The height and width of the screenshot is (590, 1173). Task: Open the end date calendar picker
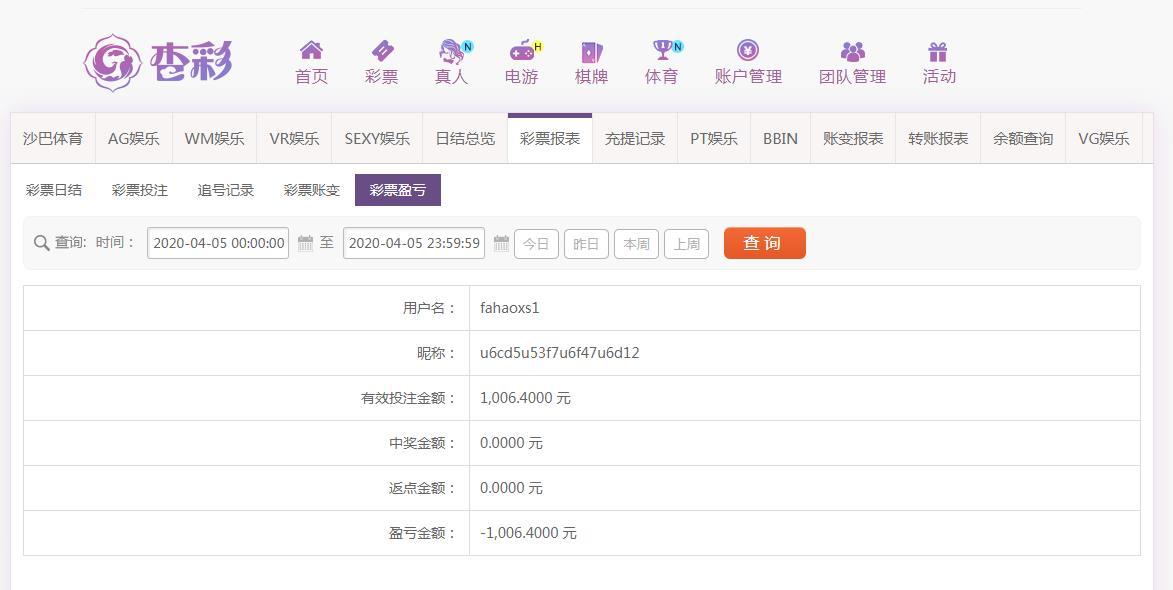tap(501, 243)
